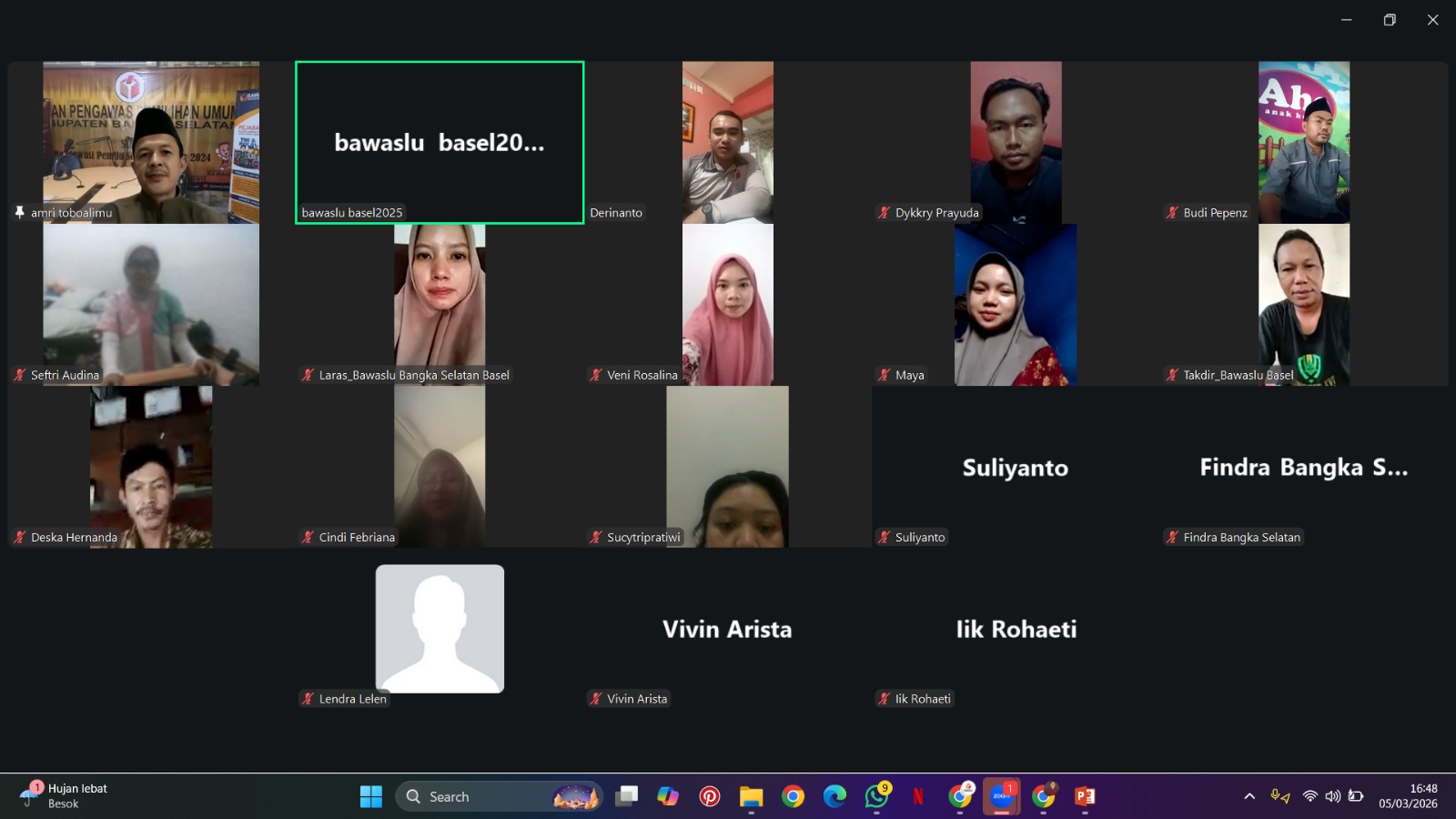The image size is (1456, 819).
Task: Open File Explorer from the taskbar
Action: tap(751, 796)
